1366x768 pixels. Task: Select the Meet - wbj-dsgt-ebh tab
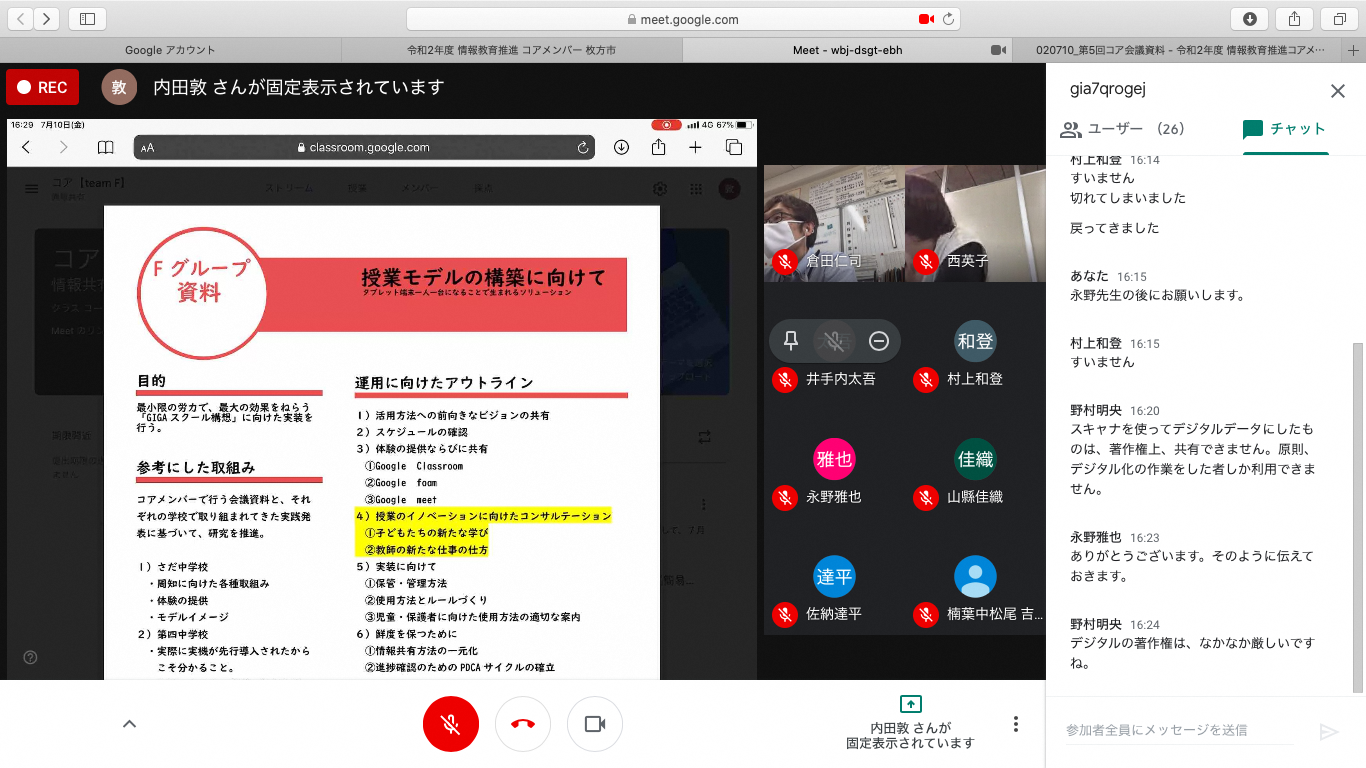pos(847,50)
